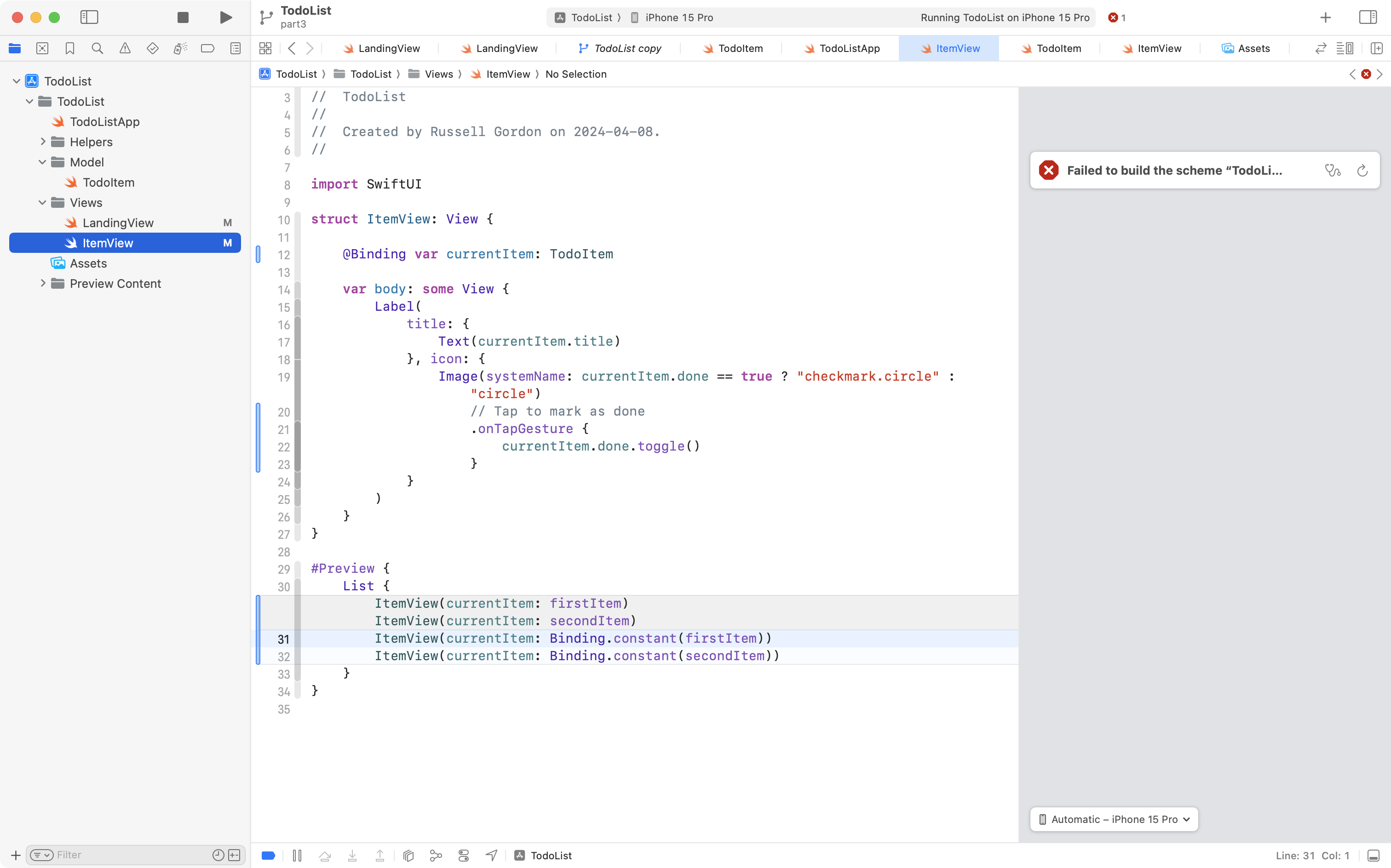Select the Breakpoint navigator tag icon
Image resolution: width=1391 pixels, height=868 pixels.
tap(208, 48)
